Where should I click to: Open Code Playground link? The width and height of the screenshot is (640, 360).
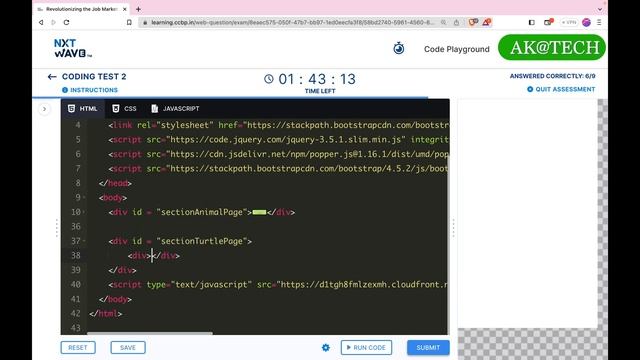point(456,49)
